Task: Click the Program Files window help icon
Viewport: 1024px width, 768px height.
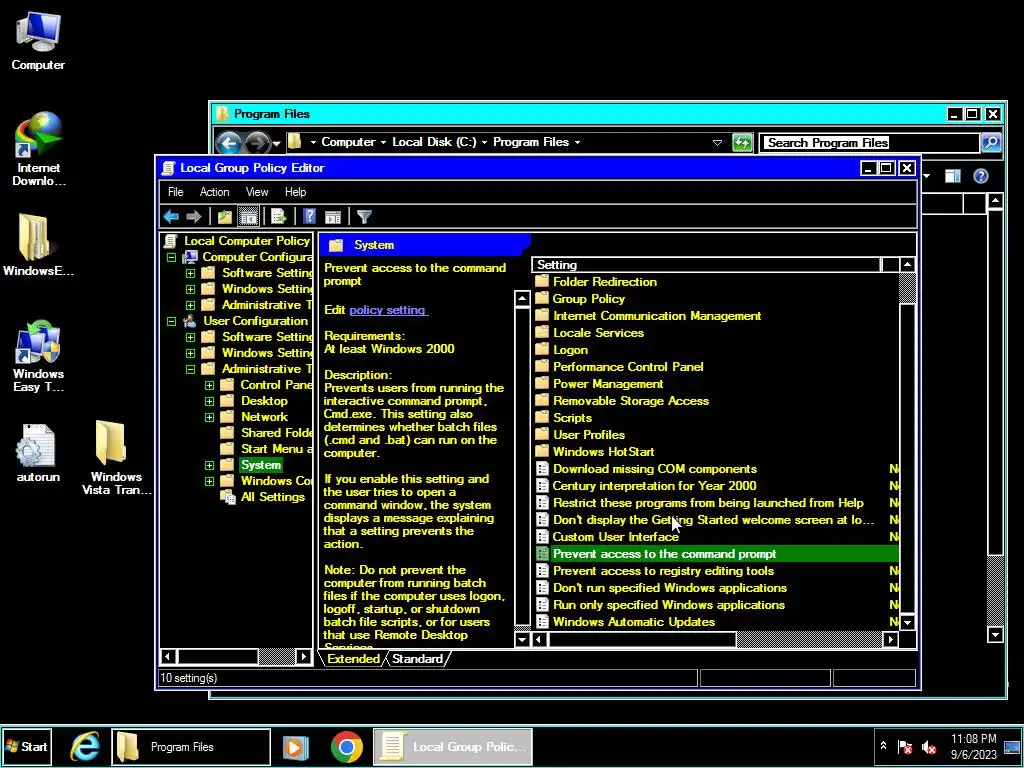Action: coord(980,176)
